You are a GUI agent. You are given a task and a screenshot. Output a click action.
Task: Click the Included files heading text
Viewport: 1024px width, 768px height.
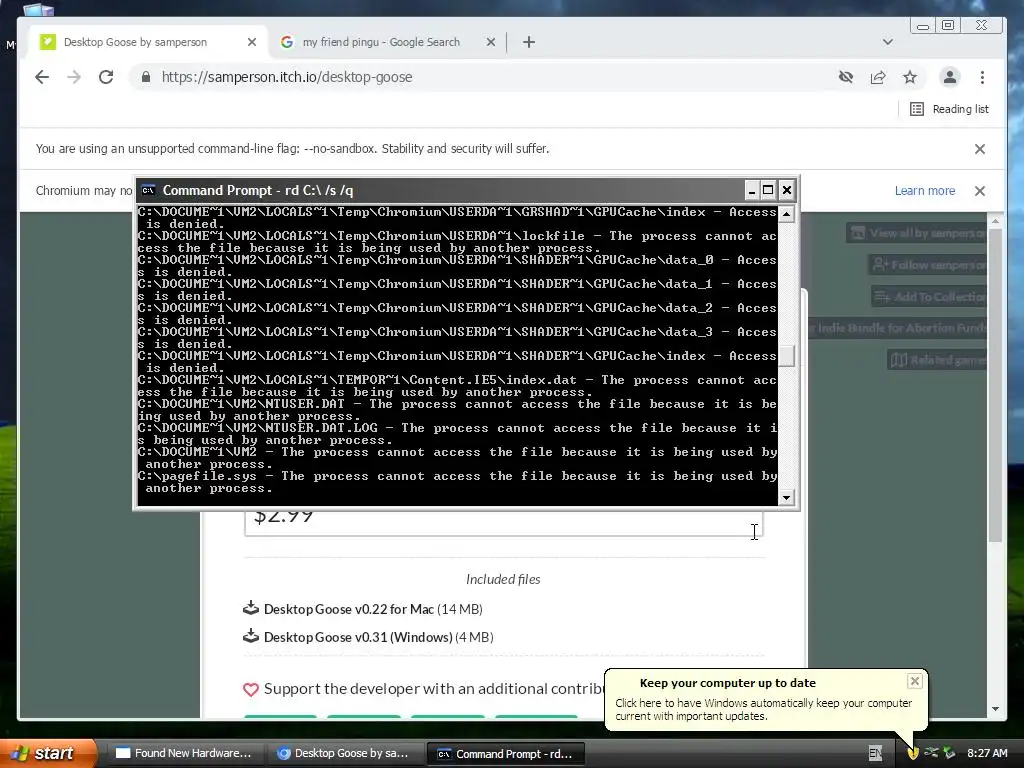(x=503, y=579)
